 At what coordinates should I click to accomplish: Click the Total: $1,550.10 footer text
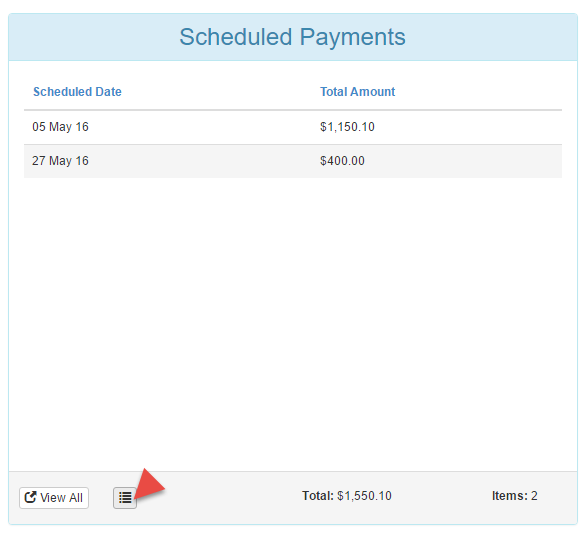coord(347,496)
